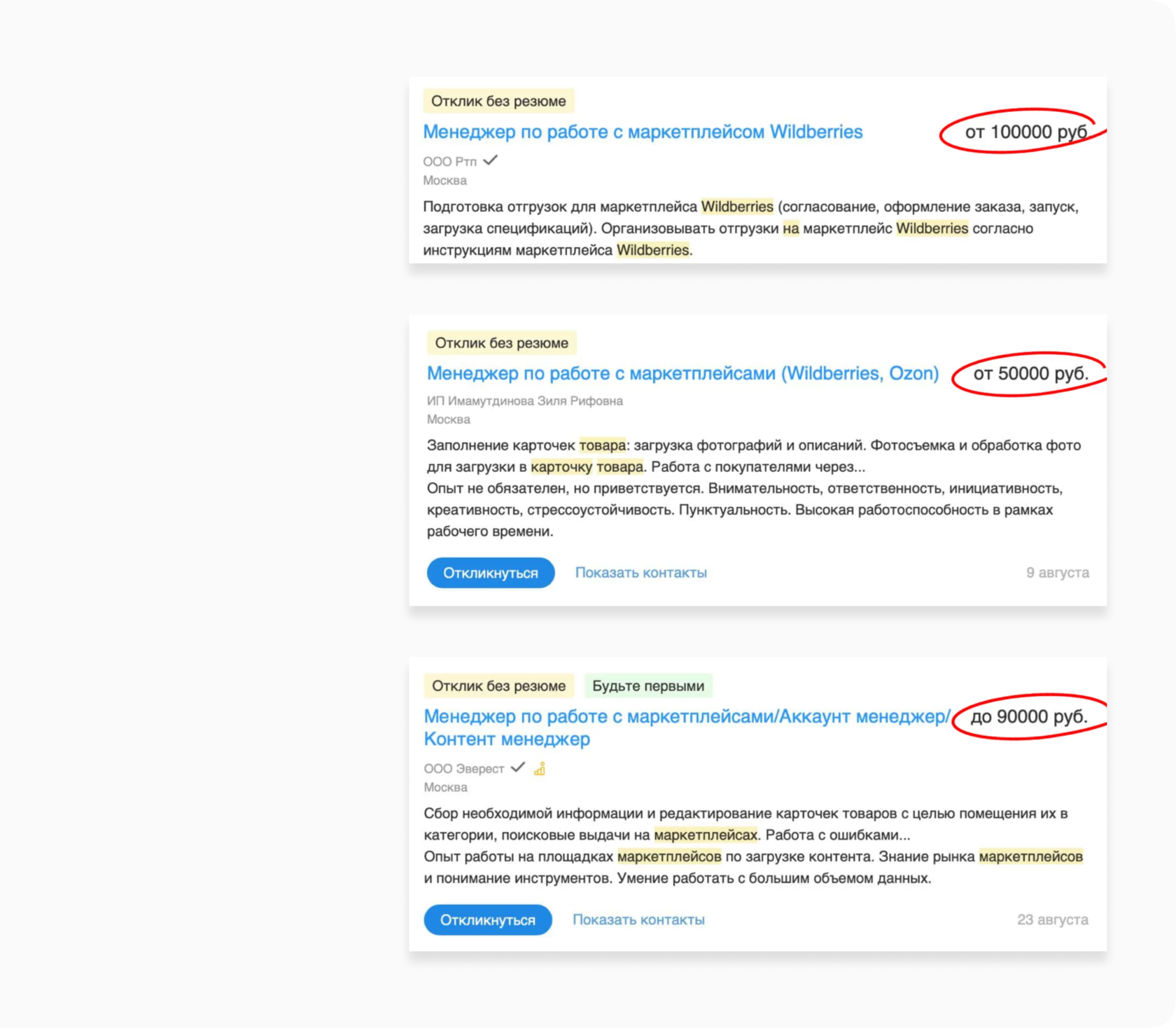The height and width of the screenshot is (1028, 1176).
Task: Show contacts for the ООО Эверест vacancy
Action: (638, 919)
